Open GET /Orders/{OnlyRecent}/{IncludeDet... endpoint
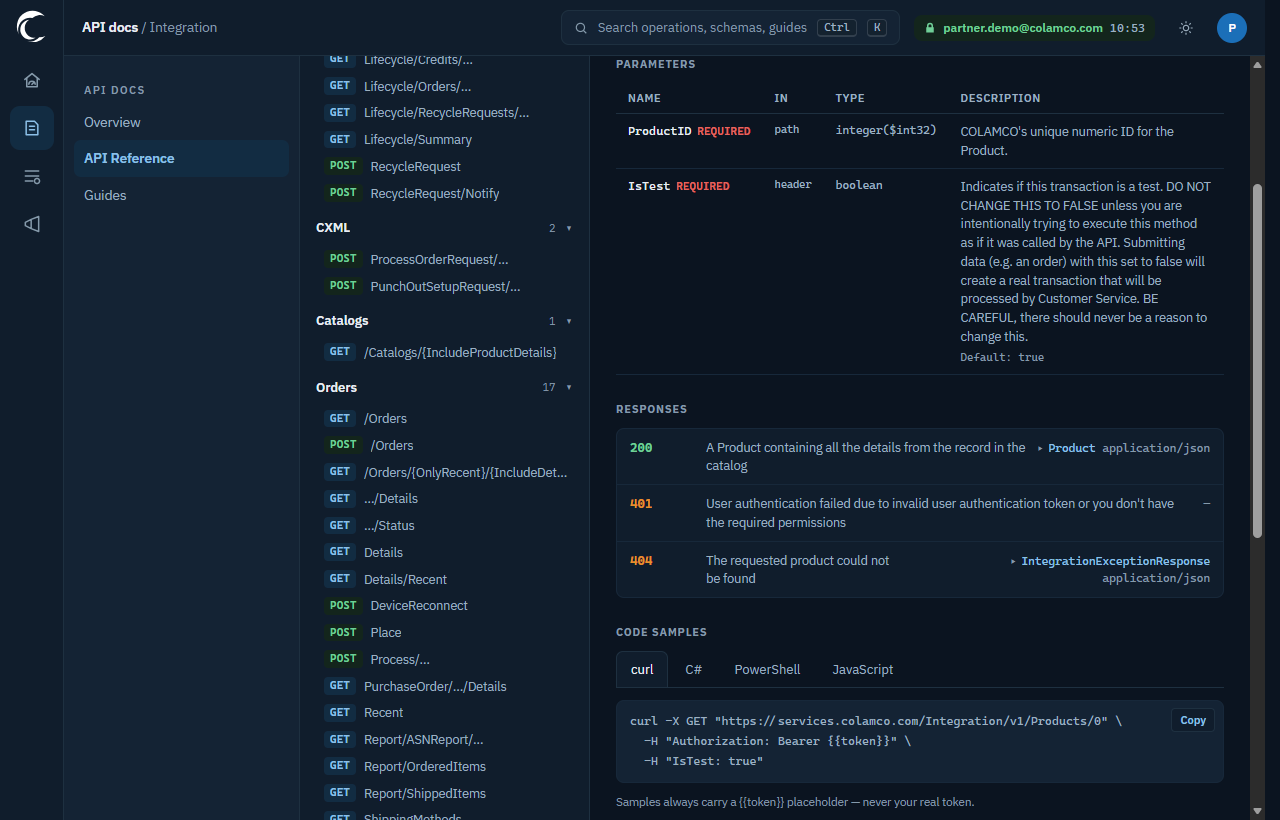The width and height of the screenshot is (1280, 820). 445,472
